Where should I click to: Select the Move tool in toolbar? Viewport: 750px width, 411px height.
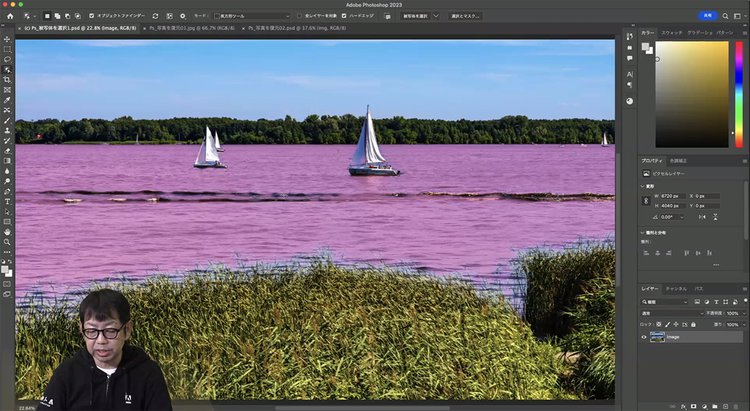[7, 38]
